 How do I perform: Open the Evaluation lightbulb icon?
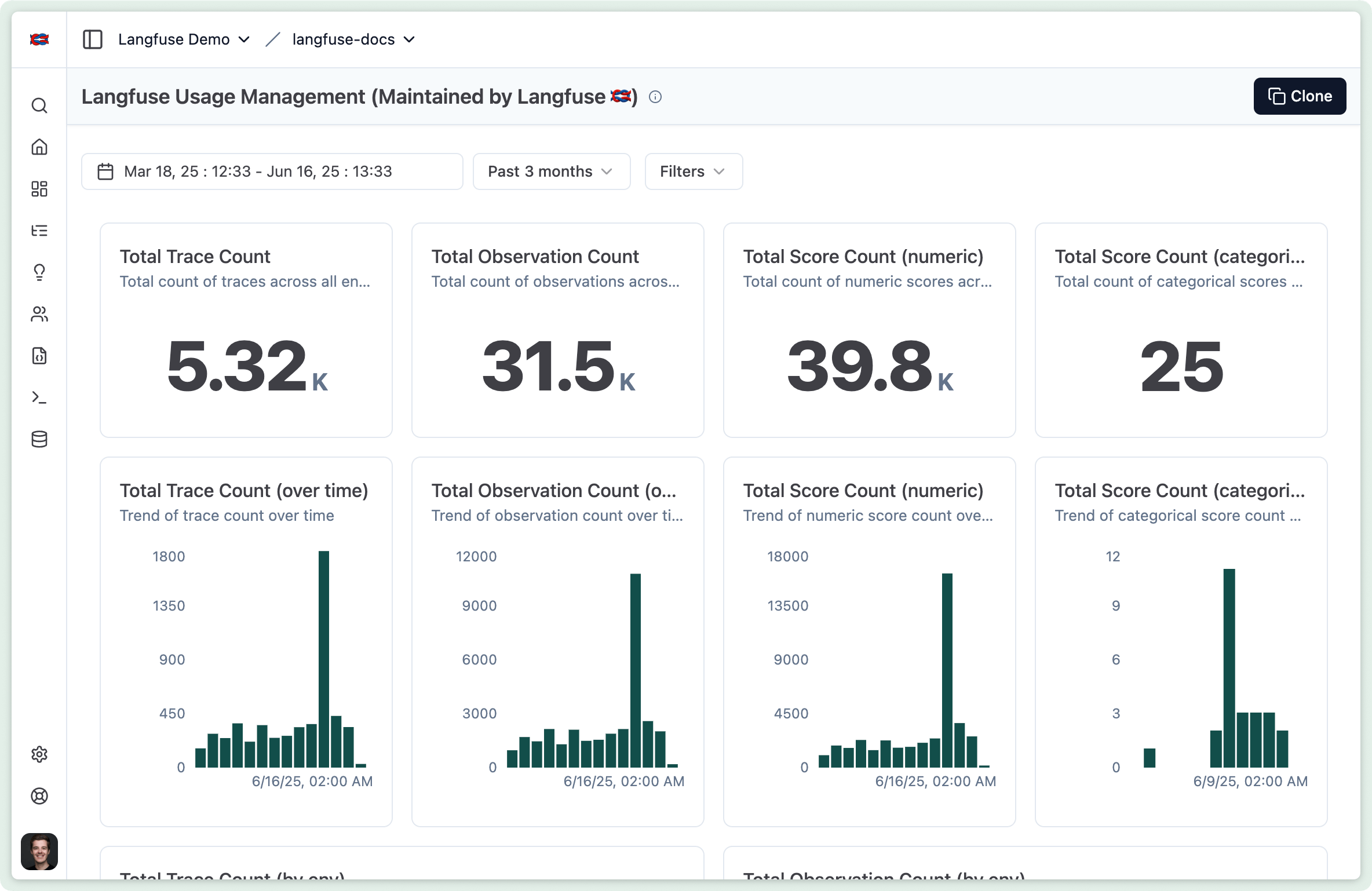[x=39, y=272]
